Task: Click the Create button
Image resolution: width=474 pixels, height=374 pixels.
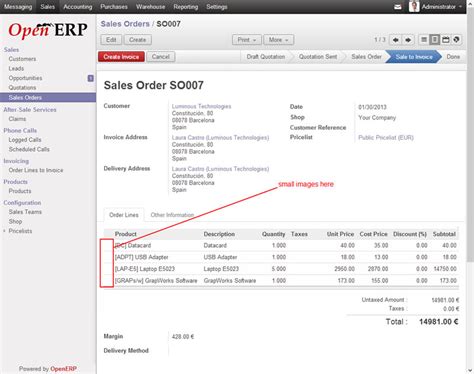Action: [138, 40]
